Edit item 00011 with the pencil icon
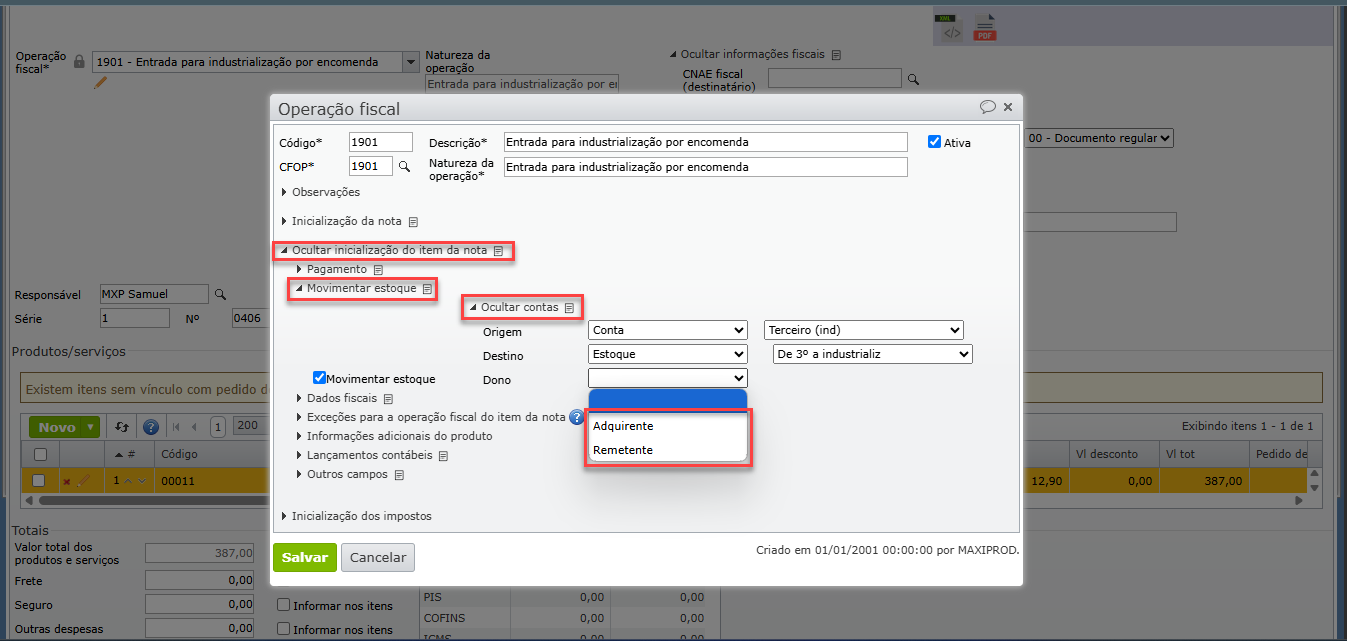1347x641 pixels. [x=84, y=481]
